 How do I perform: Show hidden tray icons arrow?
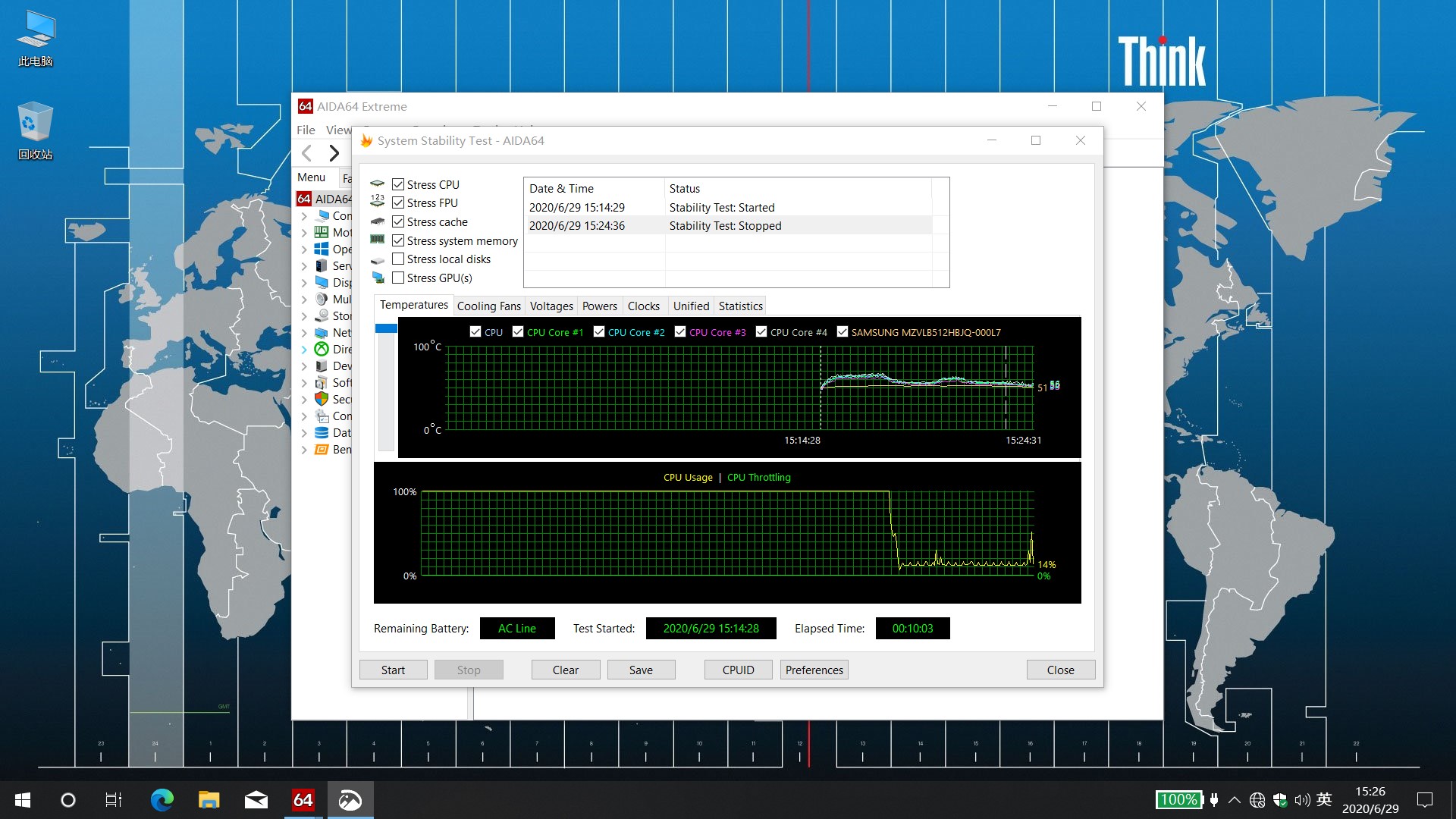click(x=1235, y=800)
